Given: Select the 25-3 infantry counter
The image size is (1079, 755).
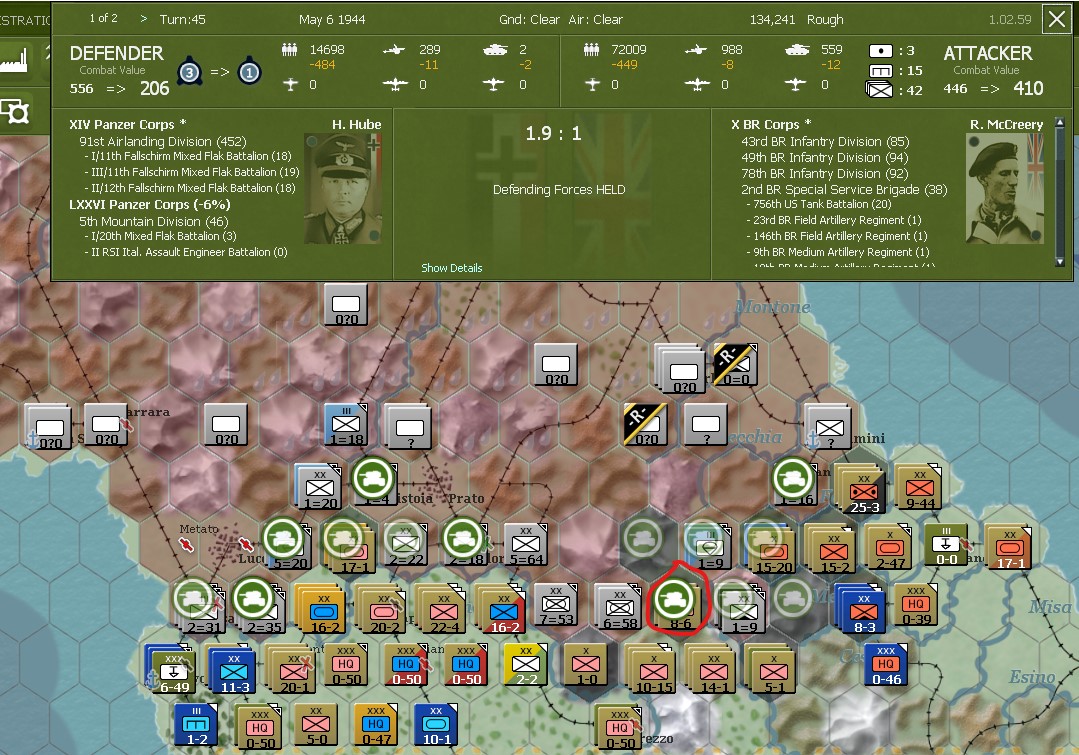Looking at the screenshot, I should (x=863, y=491).
